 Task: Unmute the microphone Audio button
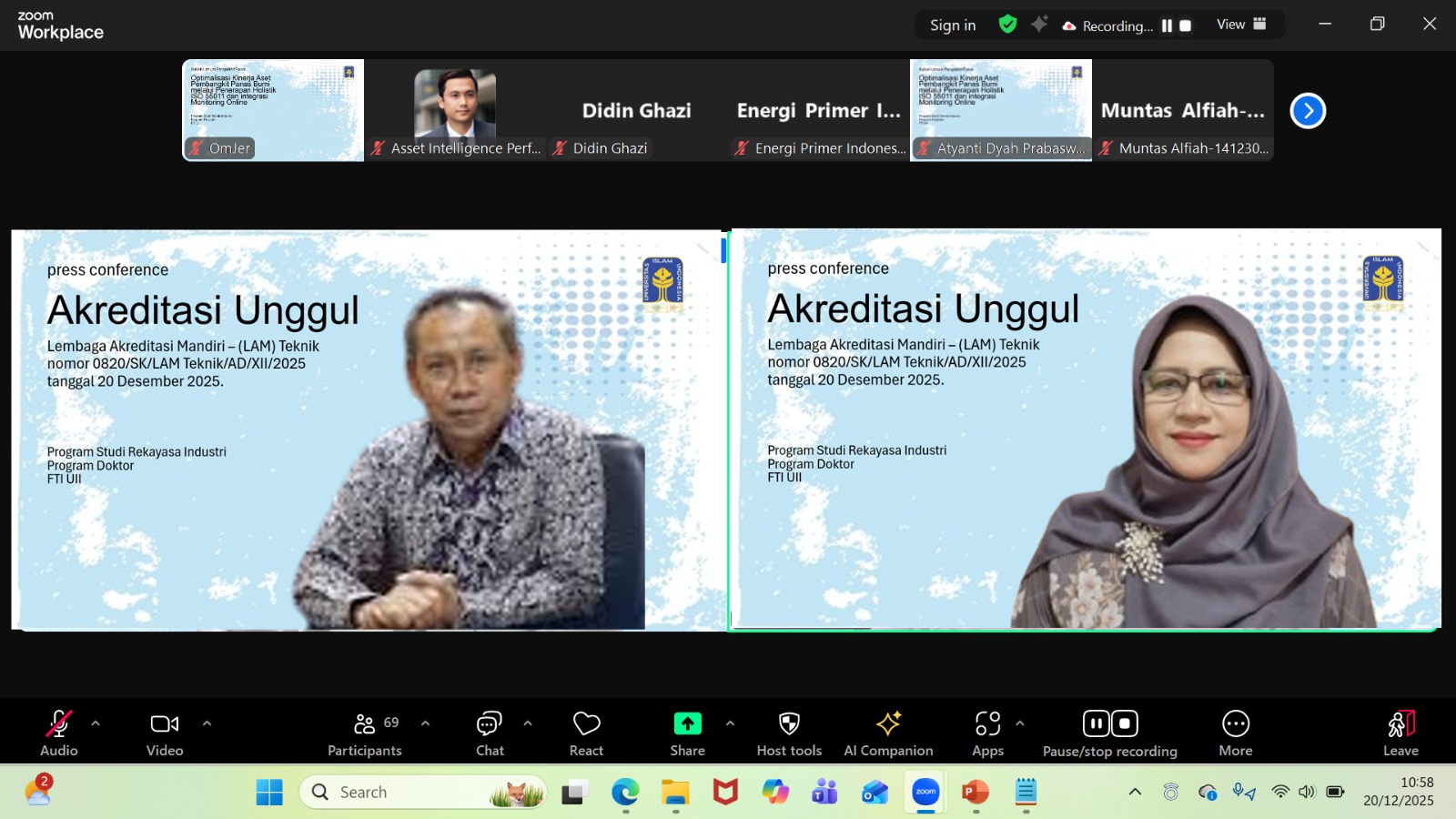[x=59, y=733]
